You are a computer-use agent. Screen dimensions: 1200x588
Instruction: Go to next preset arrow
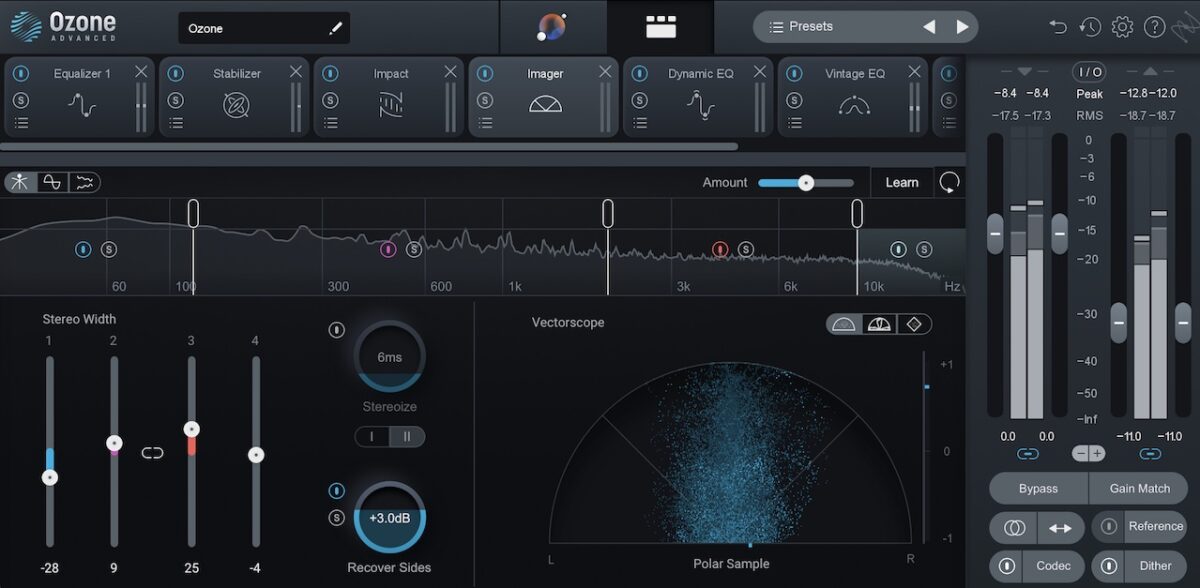point(962,27)
